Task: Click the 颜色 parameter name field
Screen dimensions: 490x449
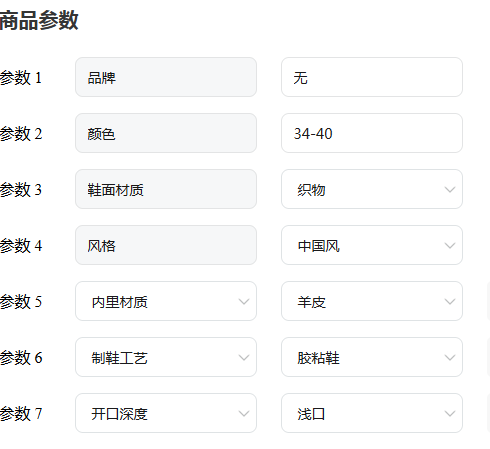Action: tap(166, 133)
